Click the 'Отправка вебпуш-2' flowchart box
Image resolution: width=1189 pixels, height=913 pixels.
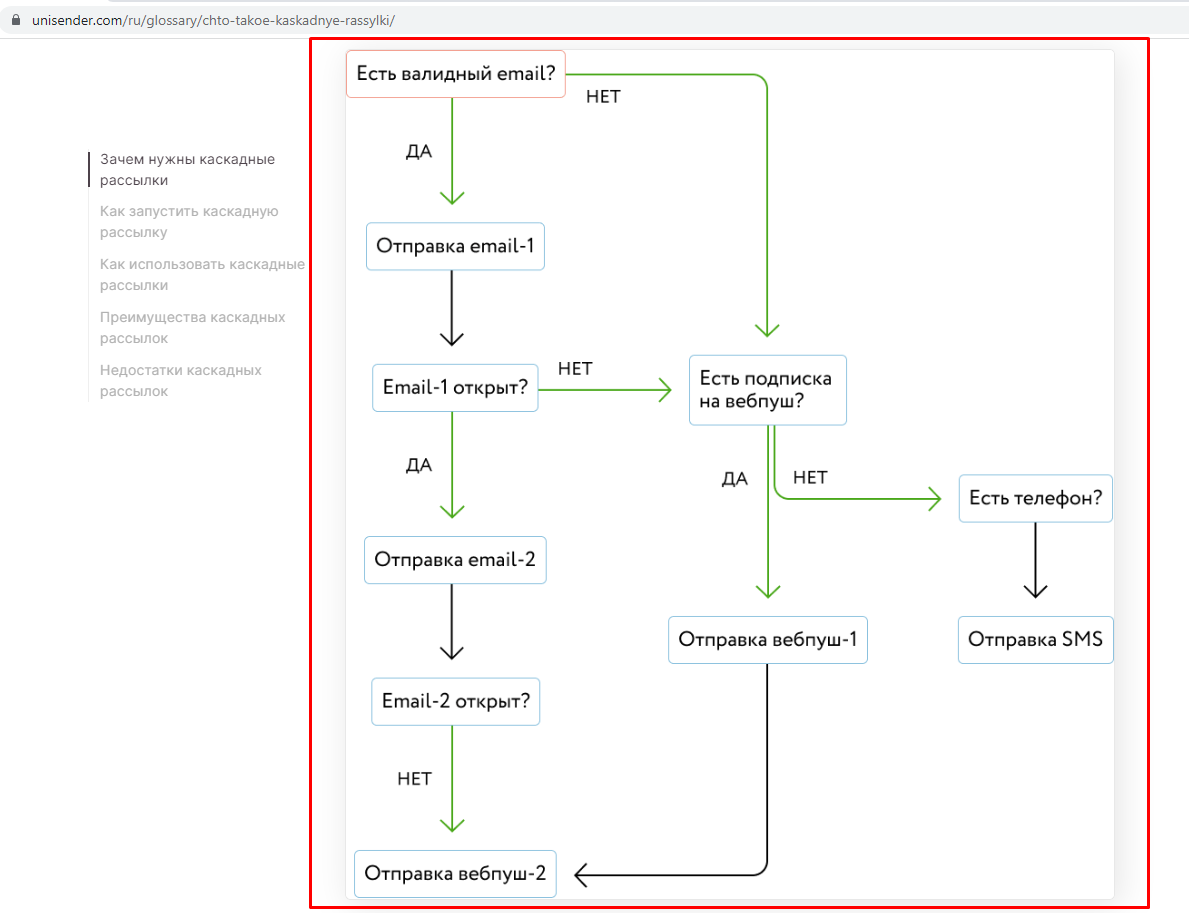click(x=455, y=874)
